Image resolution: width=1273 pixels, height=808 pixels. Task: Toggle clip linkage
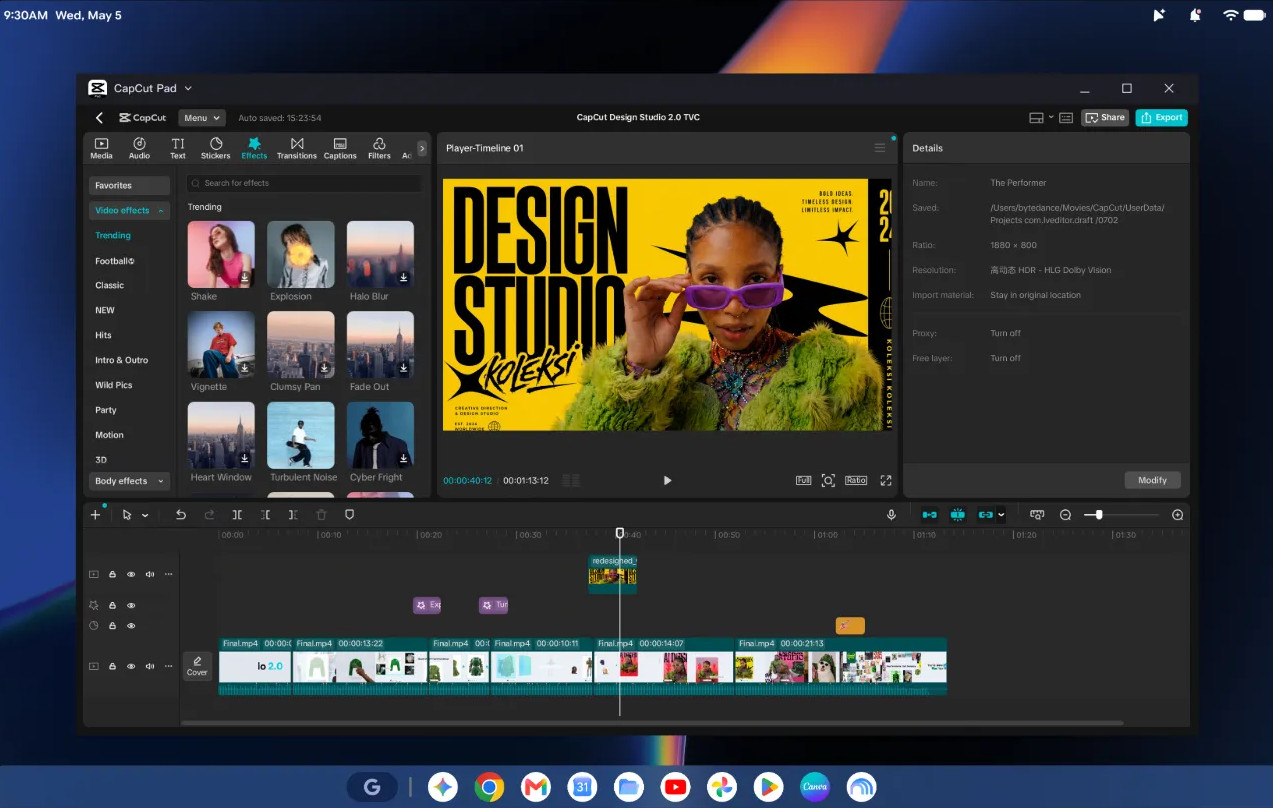[x=986, y=515]
